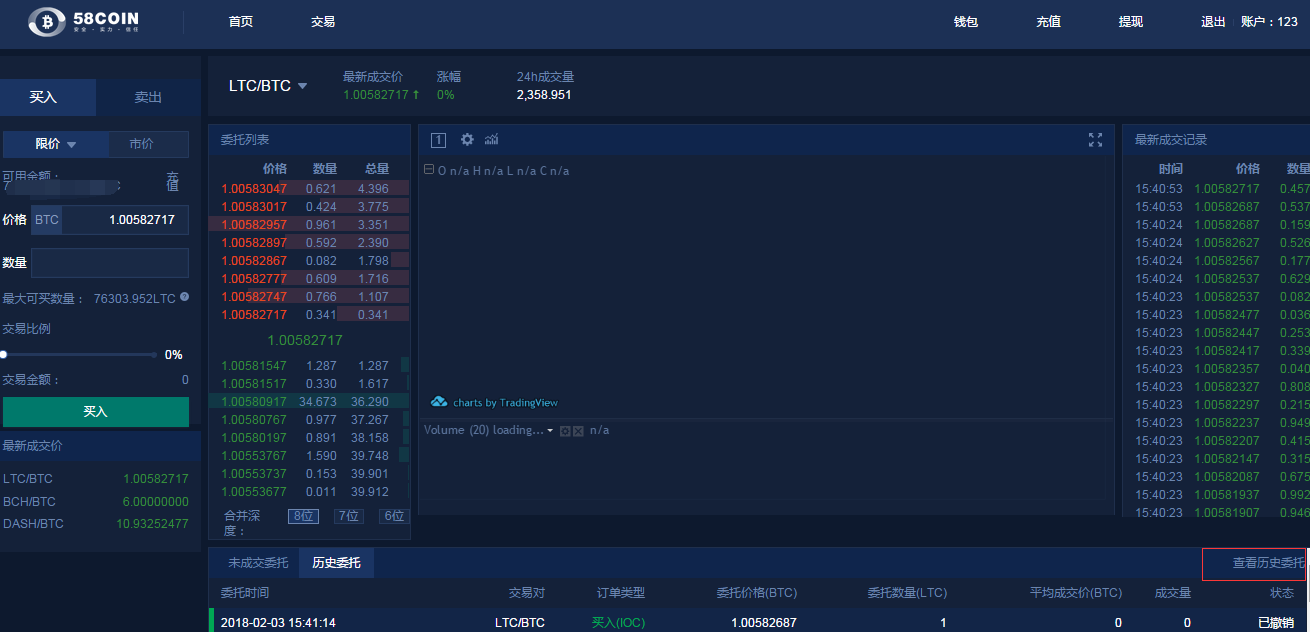Open the 限价 order type dropdown
Image resolution: width=1310 pixels, height=632 pixels.
(x=56, y=144)
